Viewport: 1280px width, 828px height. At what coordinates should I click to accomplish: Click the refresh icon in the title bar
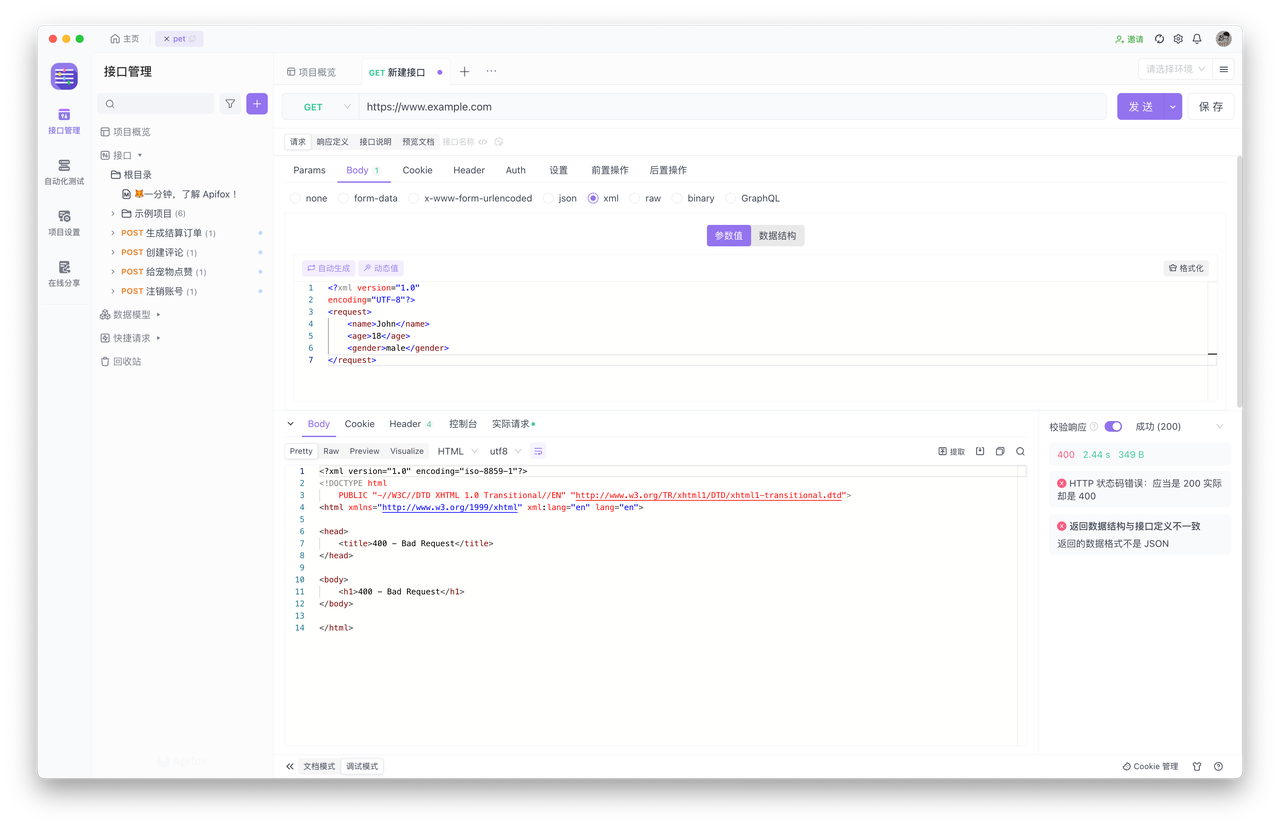coord(1159,39)
